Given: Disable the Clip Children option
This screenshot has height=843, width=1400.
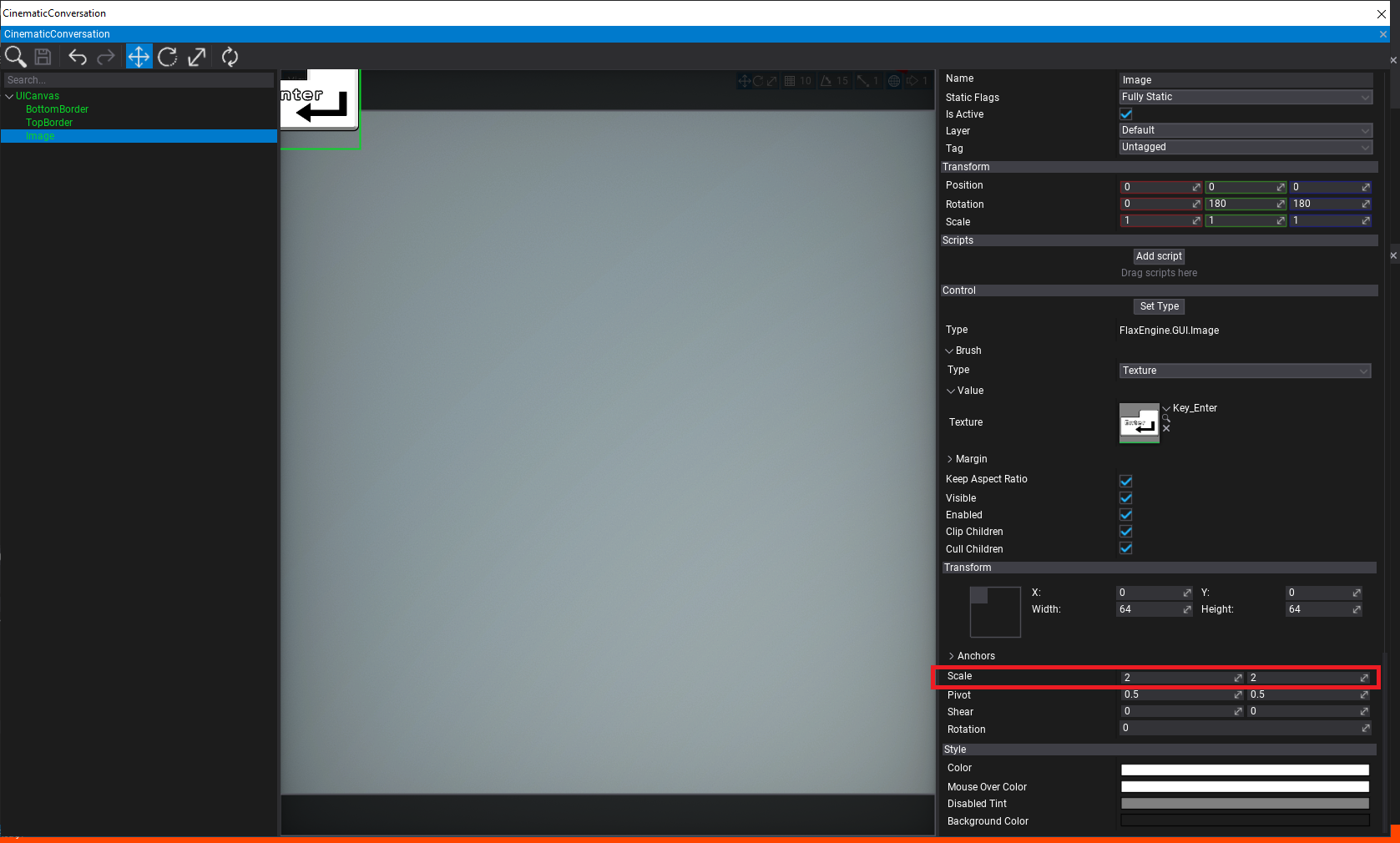Looking at the screenshot, I should click(1125, 531).
